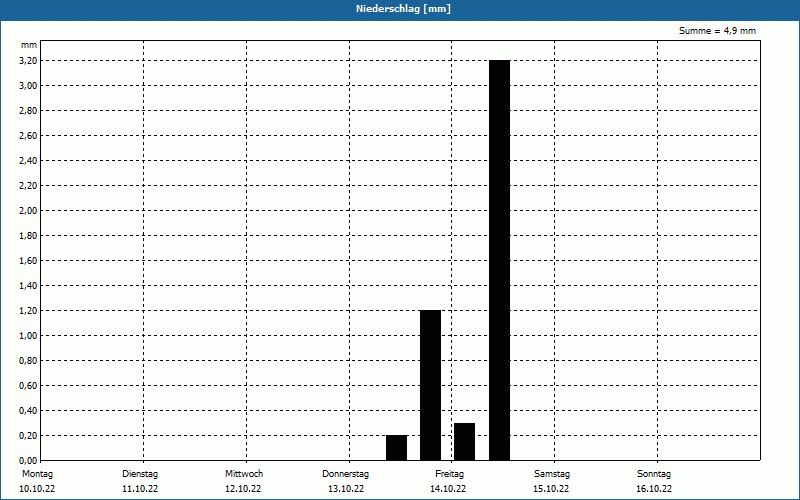Click the date 14.10.22
This screenshot has width=800, height=500.
point(448,489)
